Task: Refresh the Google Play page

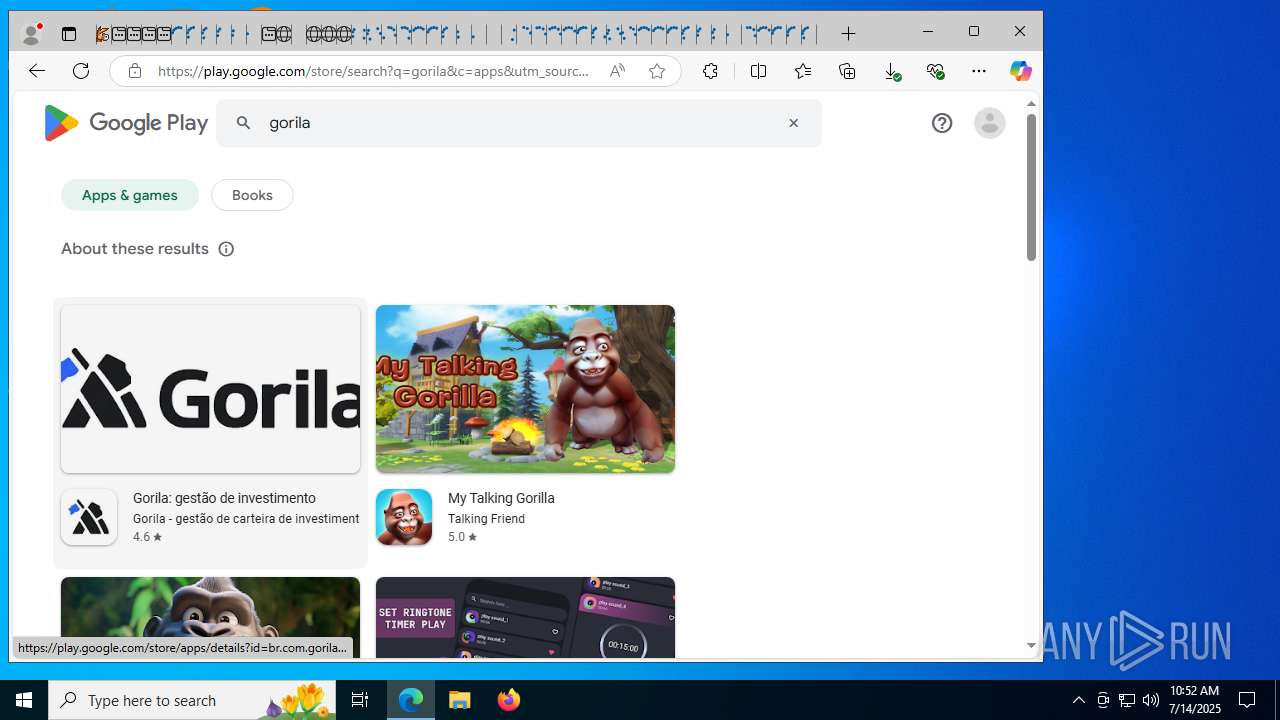Action: click(x=81, y=71)
